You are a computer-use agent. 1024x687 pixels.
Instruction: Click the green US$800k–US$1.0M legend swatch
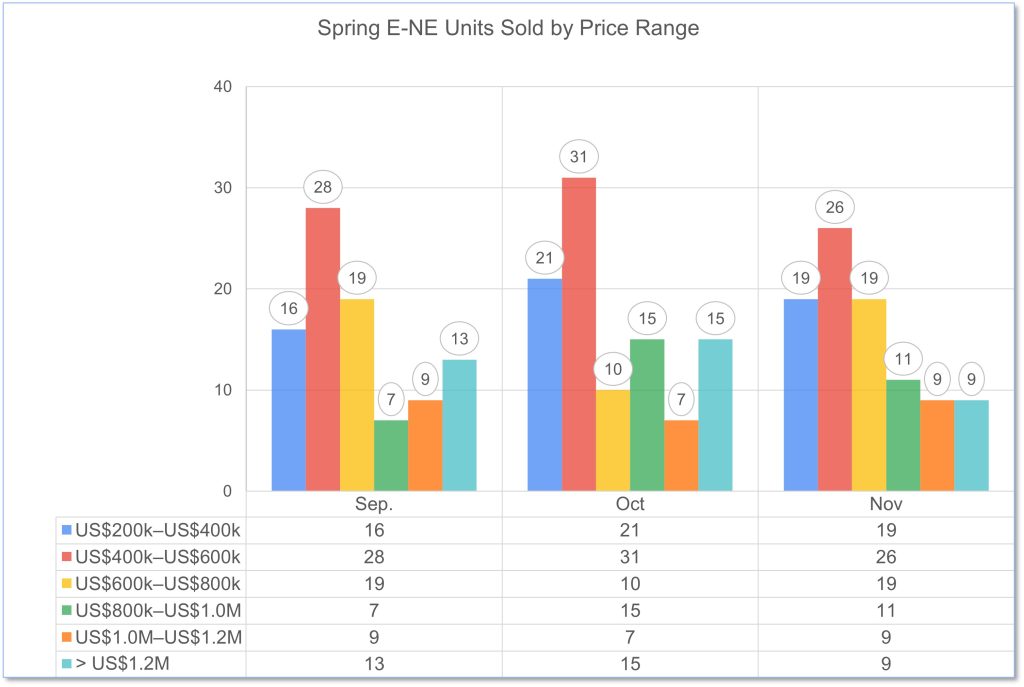pyautogui.click(x=67, y=610)
